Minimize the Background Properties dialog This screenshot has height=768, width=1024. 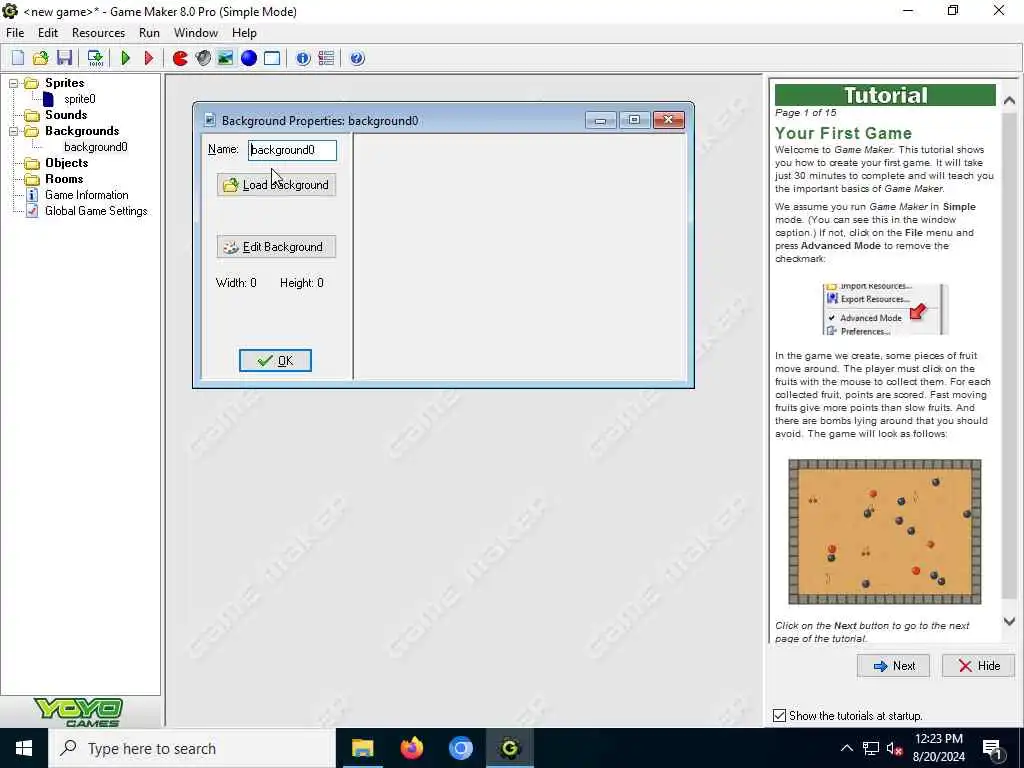[600, 120]
